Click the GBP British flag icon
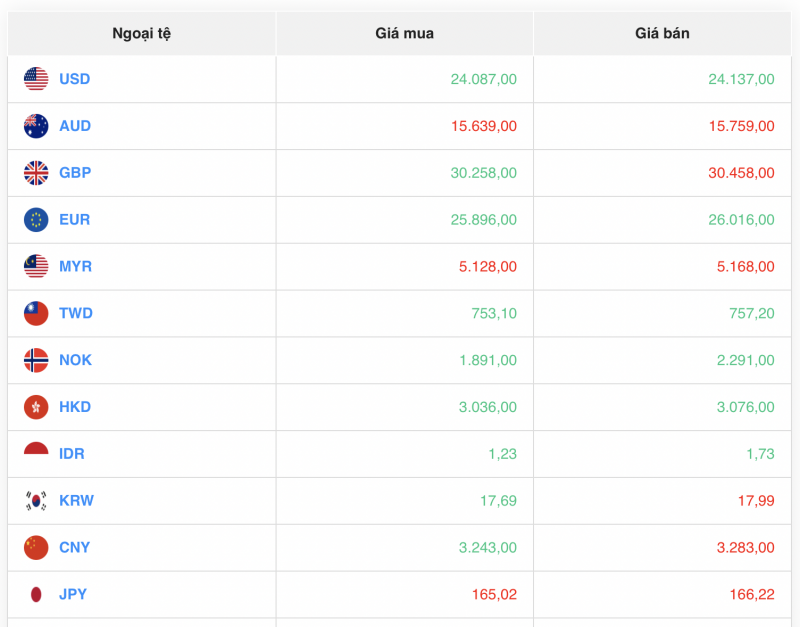 coord(36,173)
